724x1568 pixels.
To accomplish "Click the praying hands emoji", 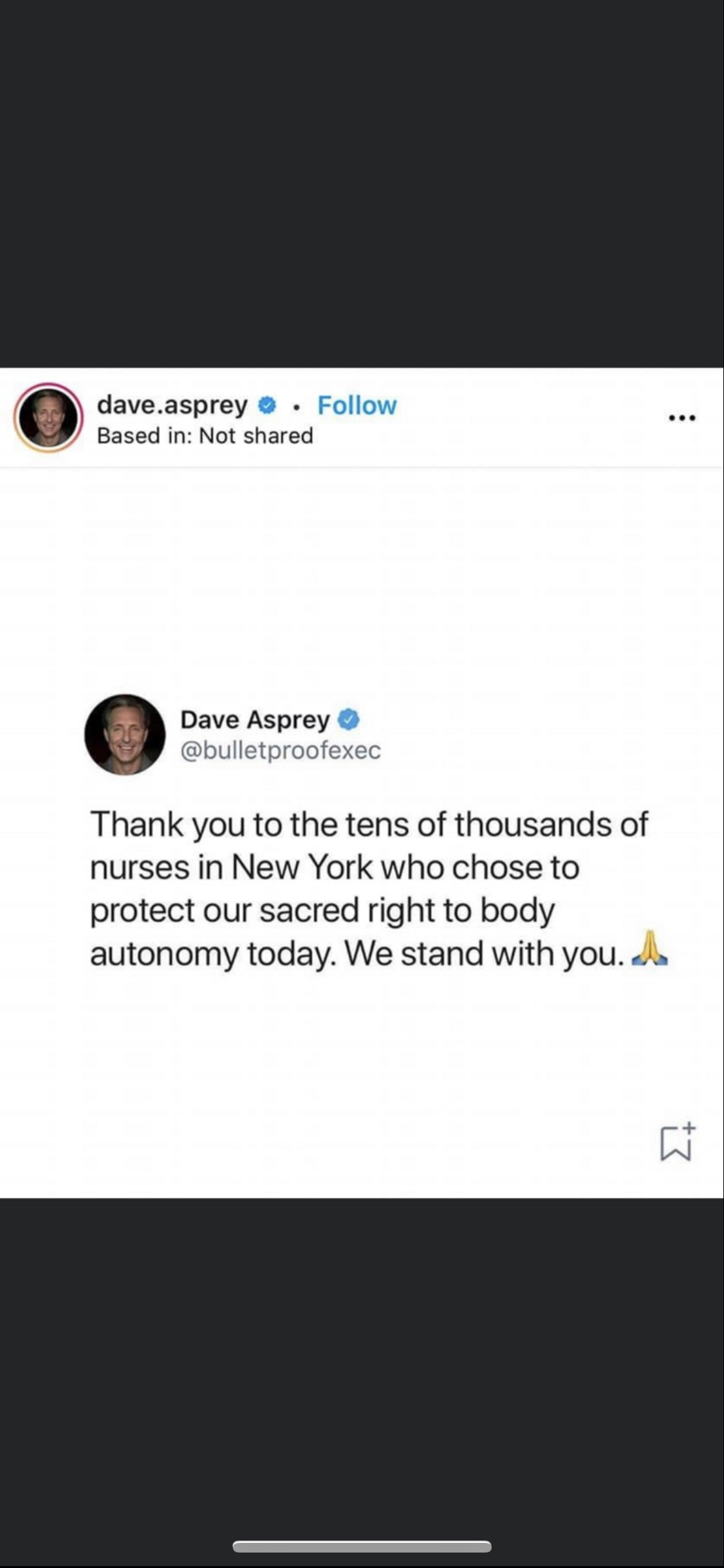I will point(650,948).
